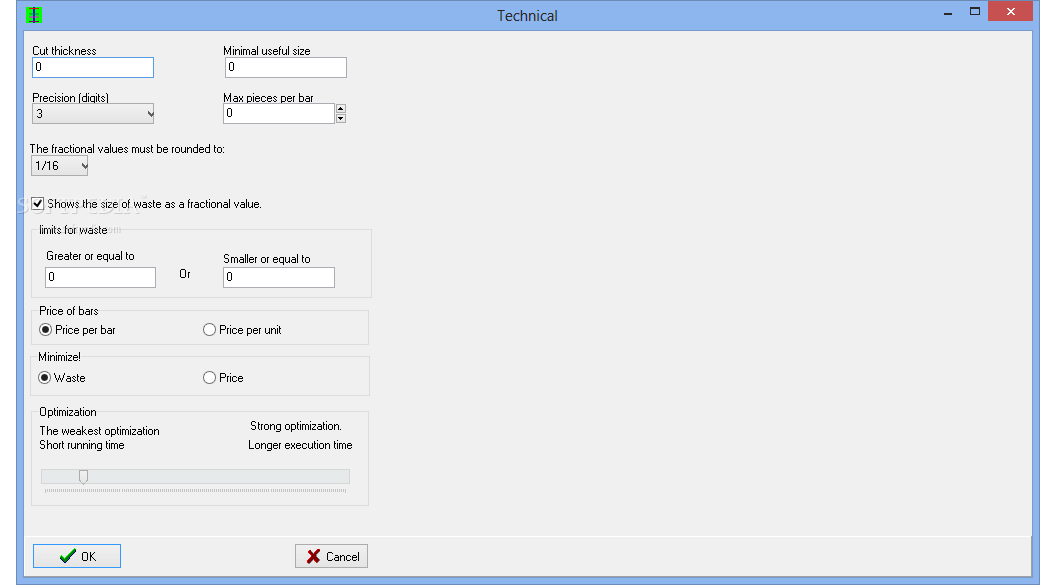1040x585 pixels.
Task: Click the Optimization slider thumb
Action: [84, 477]
